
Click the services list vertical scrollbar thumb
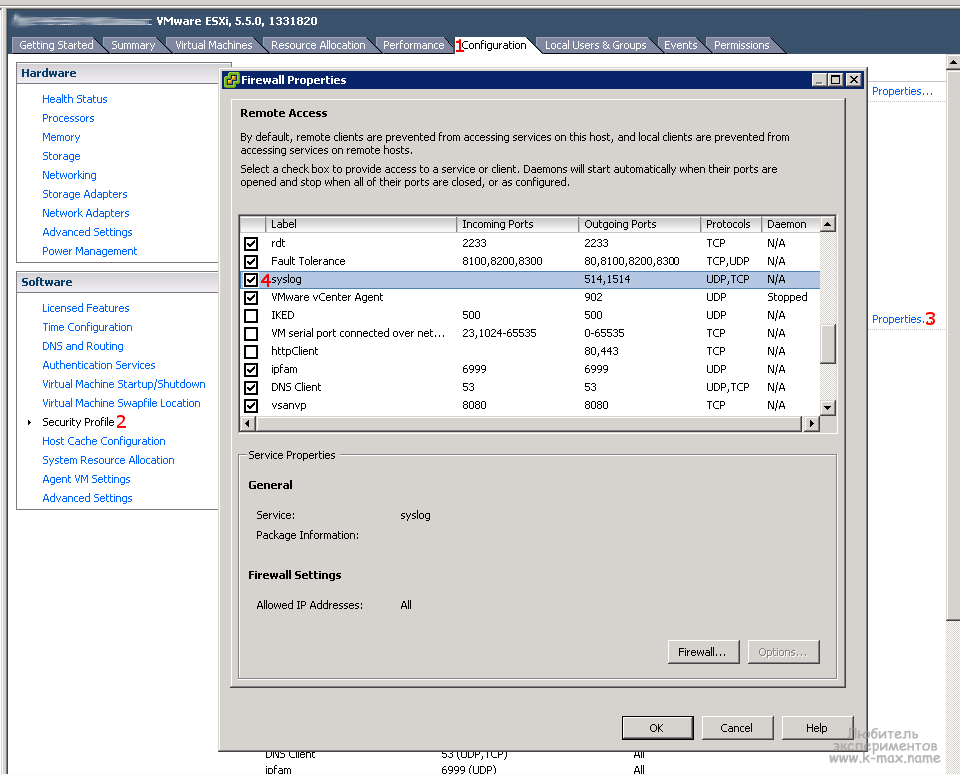click(828, 343)
